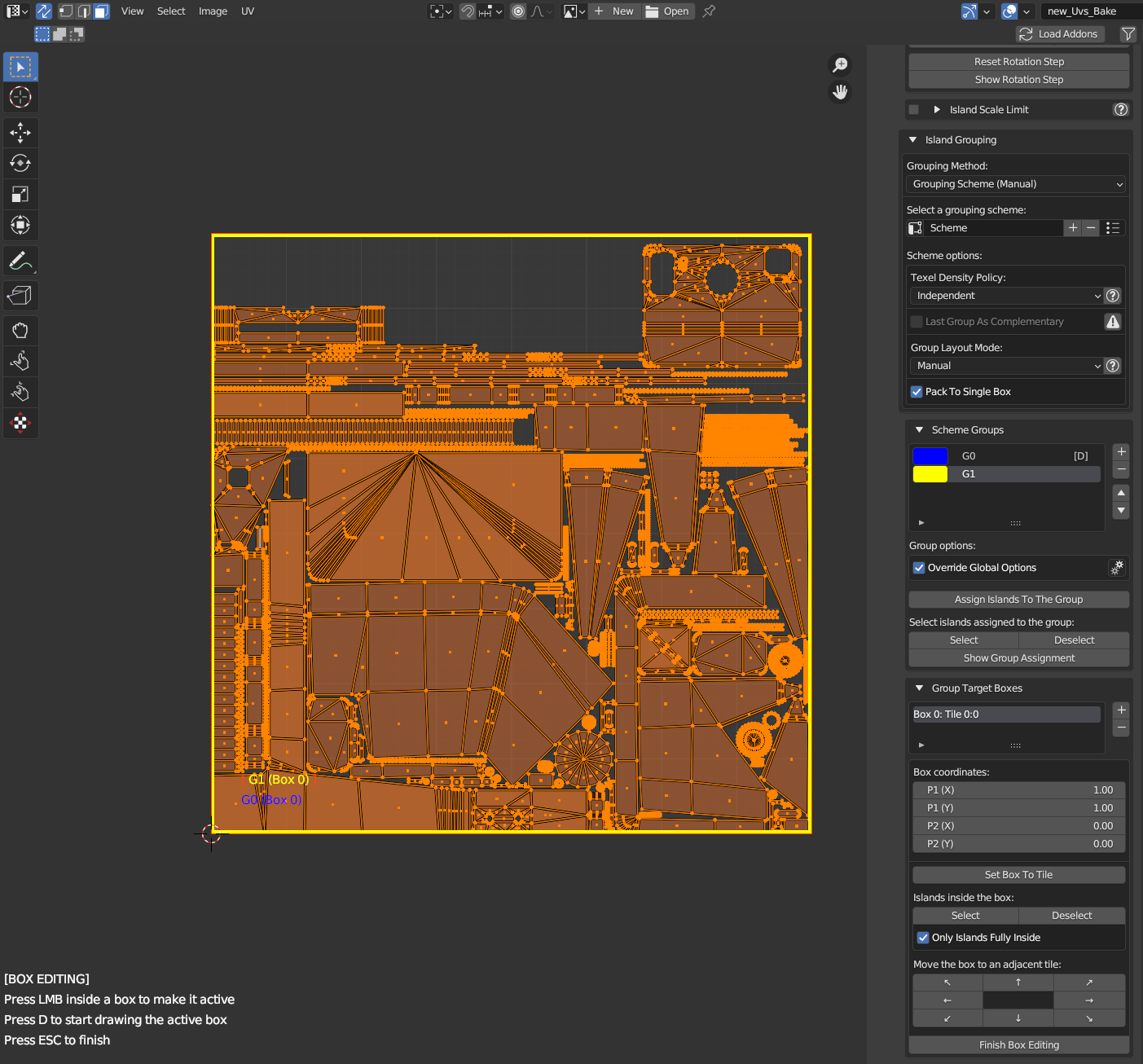The width and height of the screenshot is (1143, 1064).
Task: Open the Image menu
Action: (x=213, y=11)
